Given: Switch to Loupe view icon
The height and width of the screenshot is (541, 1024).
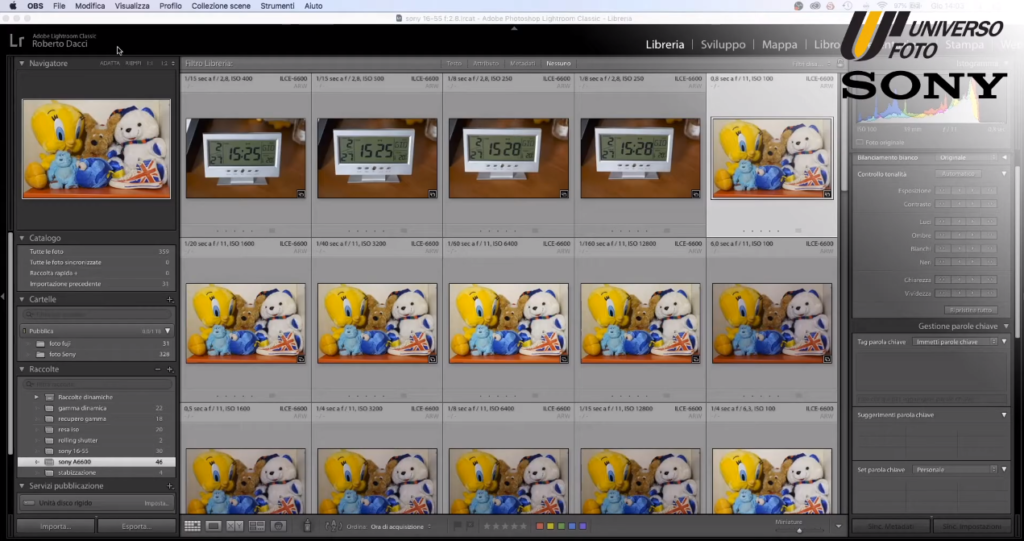Looking at the screenshot, I should coord(213,526).
